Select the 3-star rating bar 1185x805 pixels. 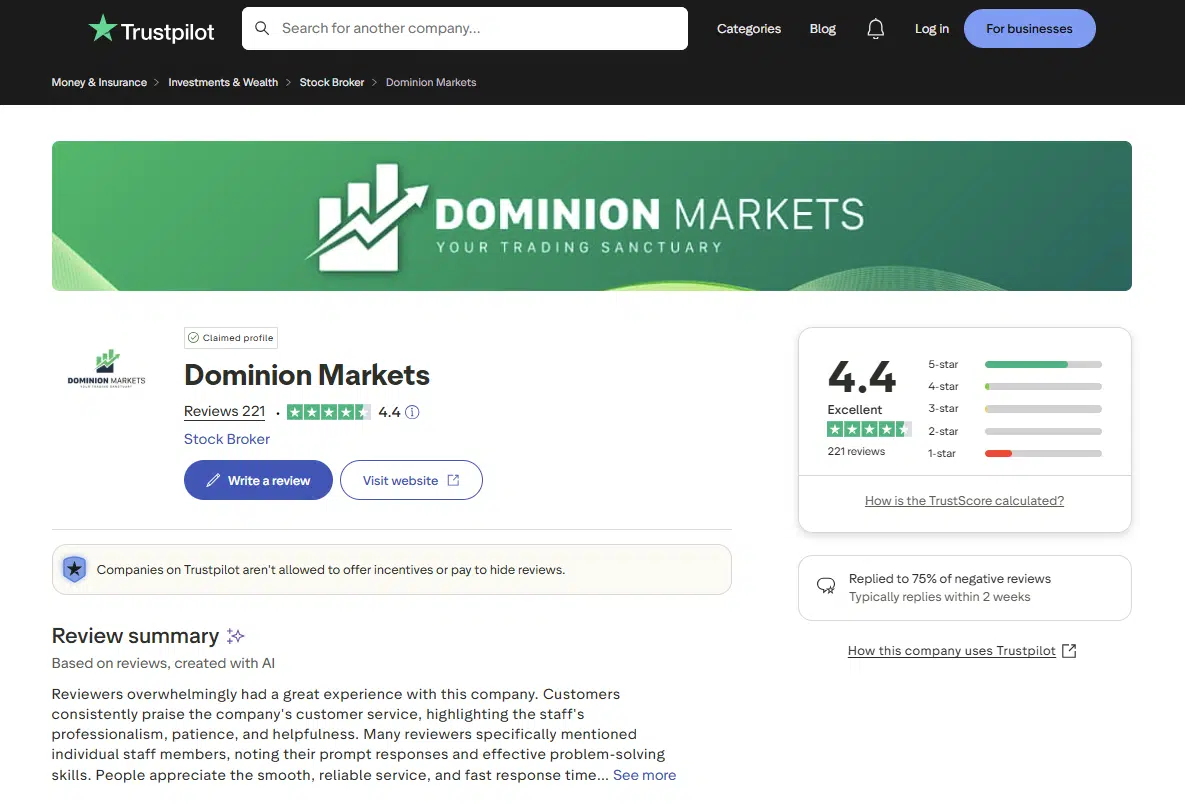1042,409
